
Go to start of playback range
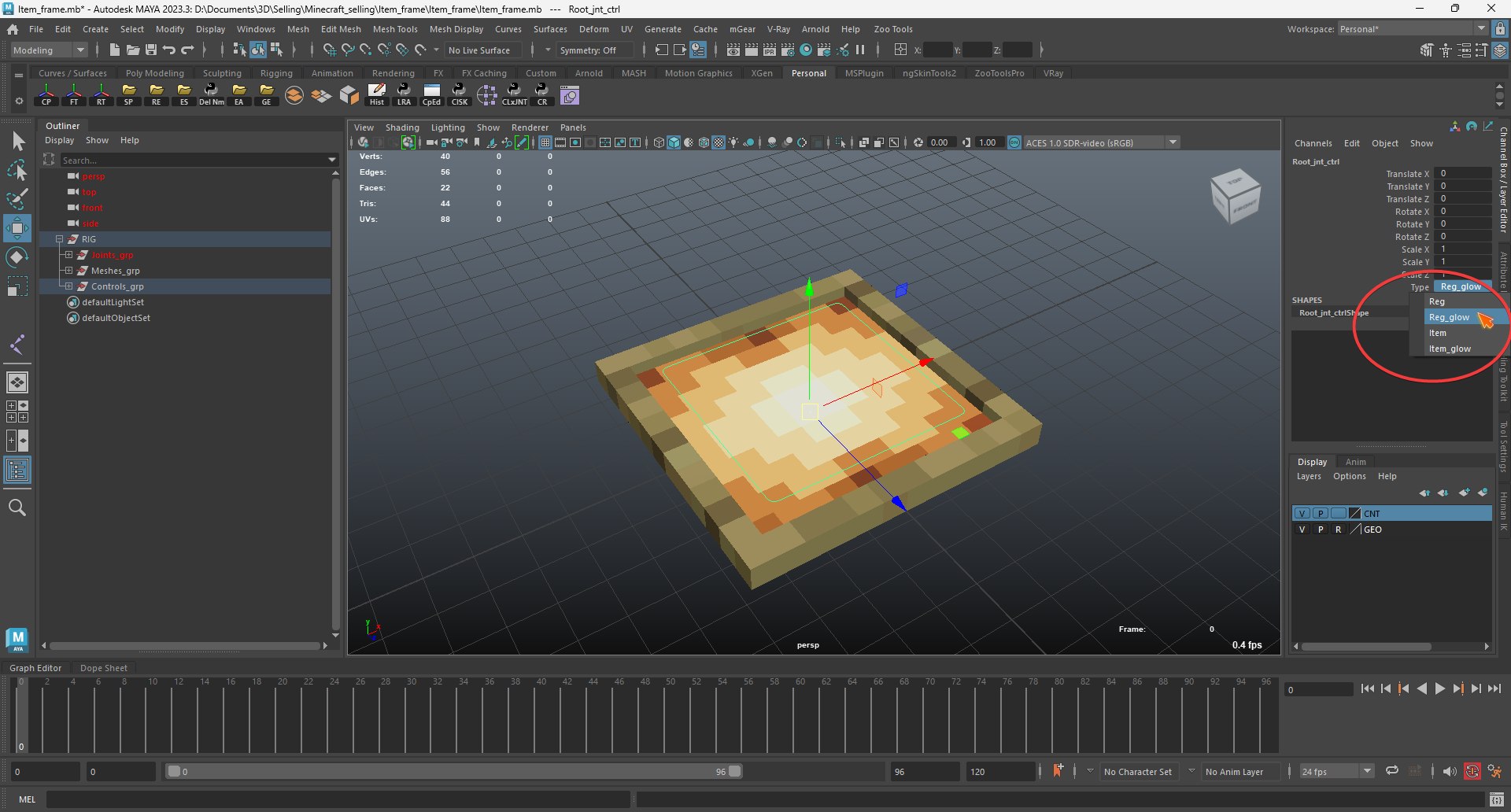pos(1368,688)
